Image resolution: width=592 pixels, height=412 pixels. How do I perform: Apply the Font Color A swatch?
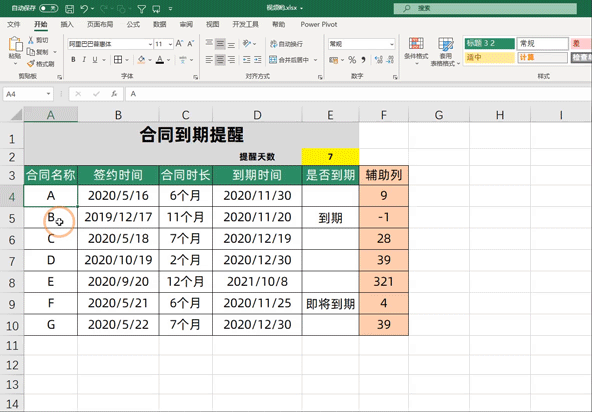pyautogui.click(x=160, y=60)
